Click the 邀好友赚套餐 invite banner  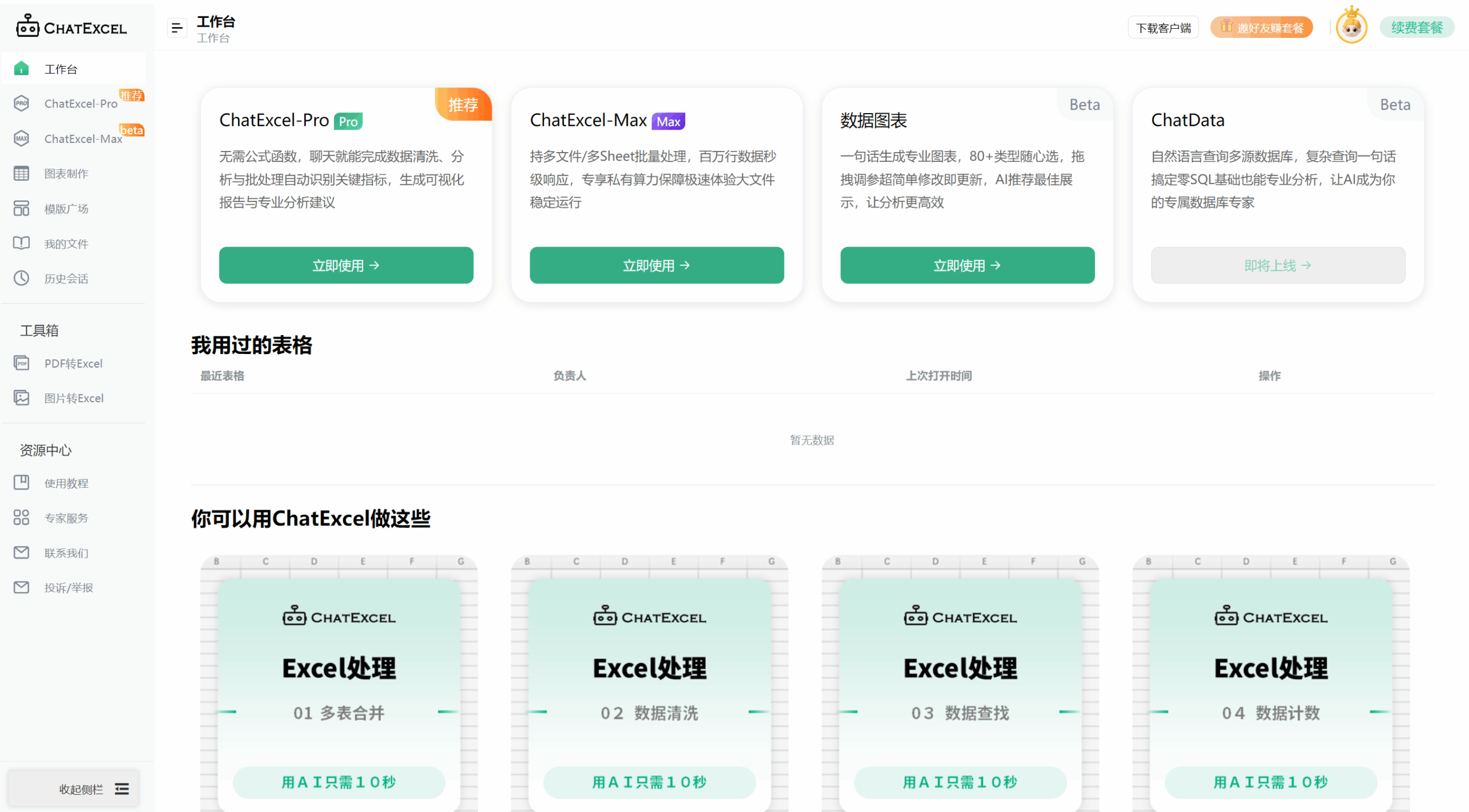[x=1261, y=27]
